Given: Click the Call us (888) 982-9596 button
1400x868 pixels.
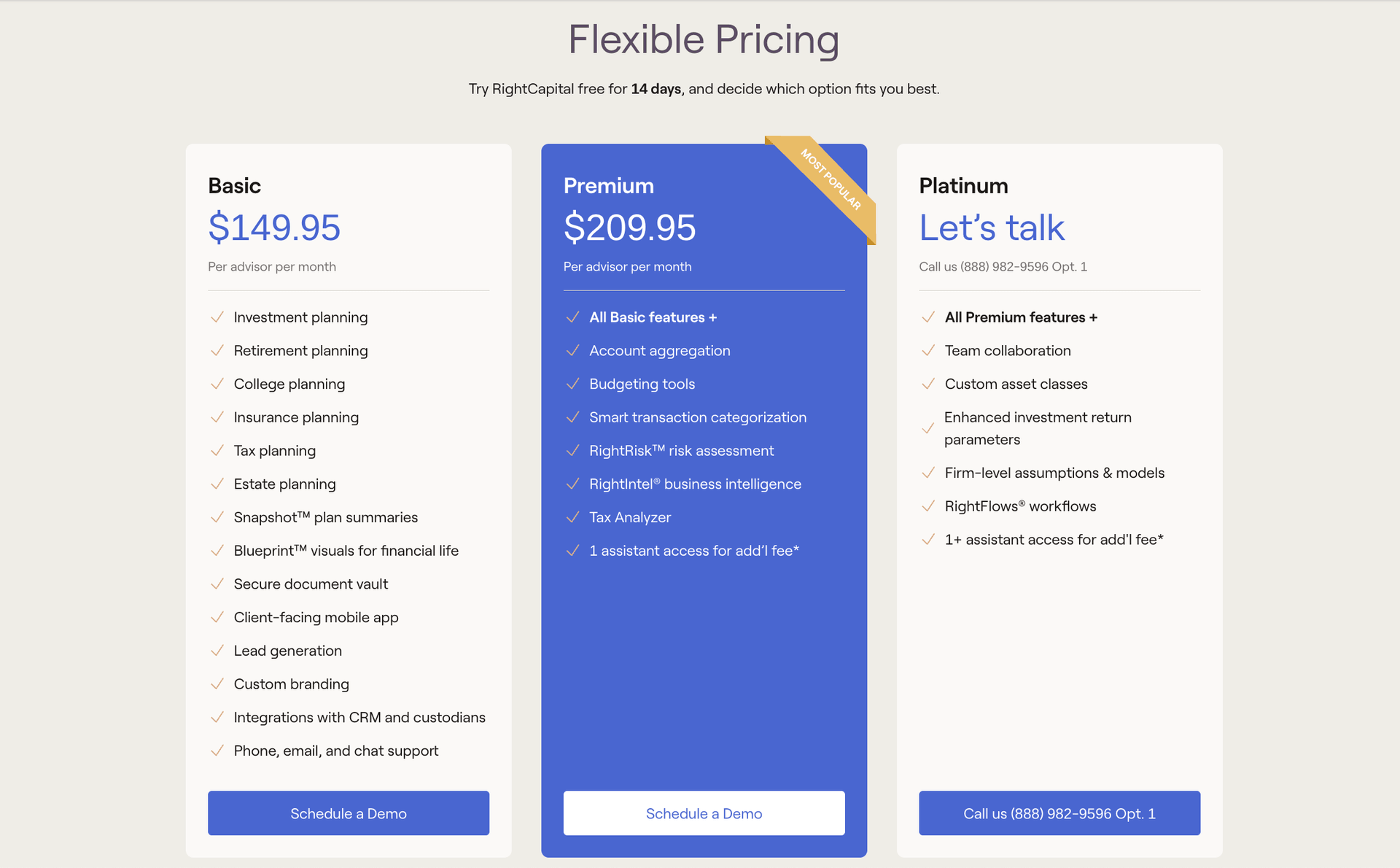Looking at the screenshot, I should point(1059,813).
